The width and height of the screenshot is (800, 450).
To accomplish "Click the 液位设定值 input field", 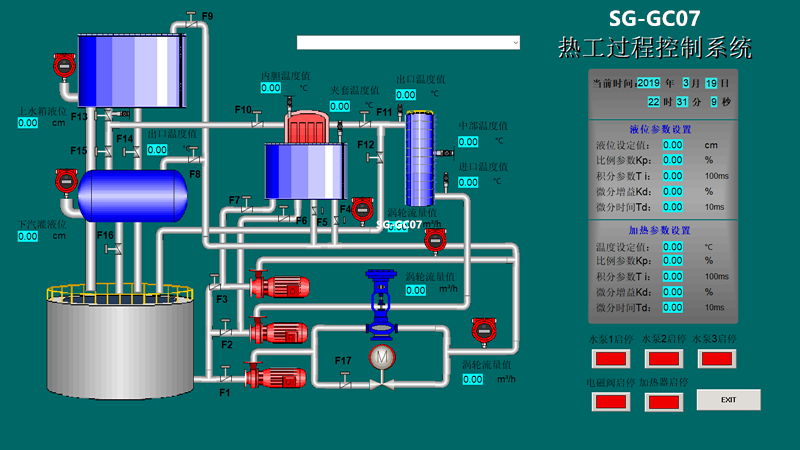I will 673,145.
